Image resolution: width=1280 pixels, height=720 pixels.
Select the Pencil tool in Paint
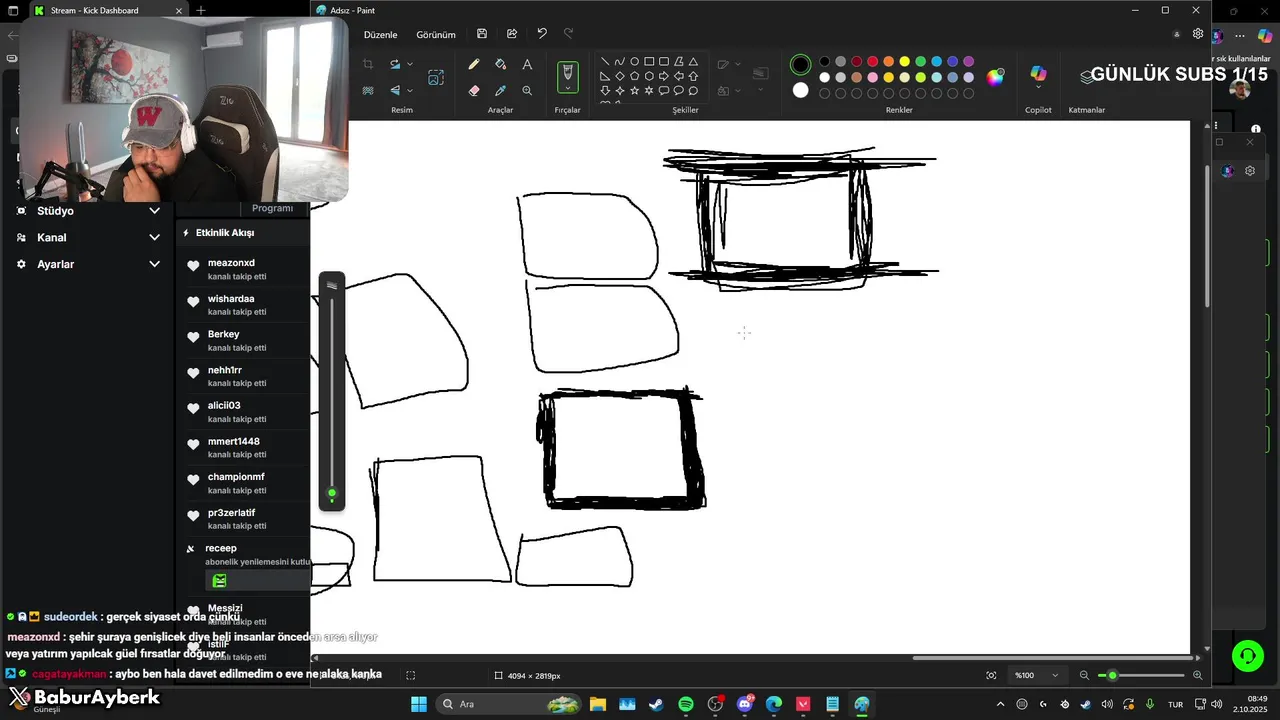474,64
